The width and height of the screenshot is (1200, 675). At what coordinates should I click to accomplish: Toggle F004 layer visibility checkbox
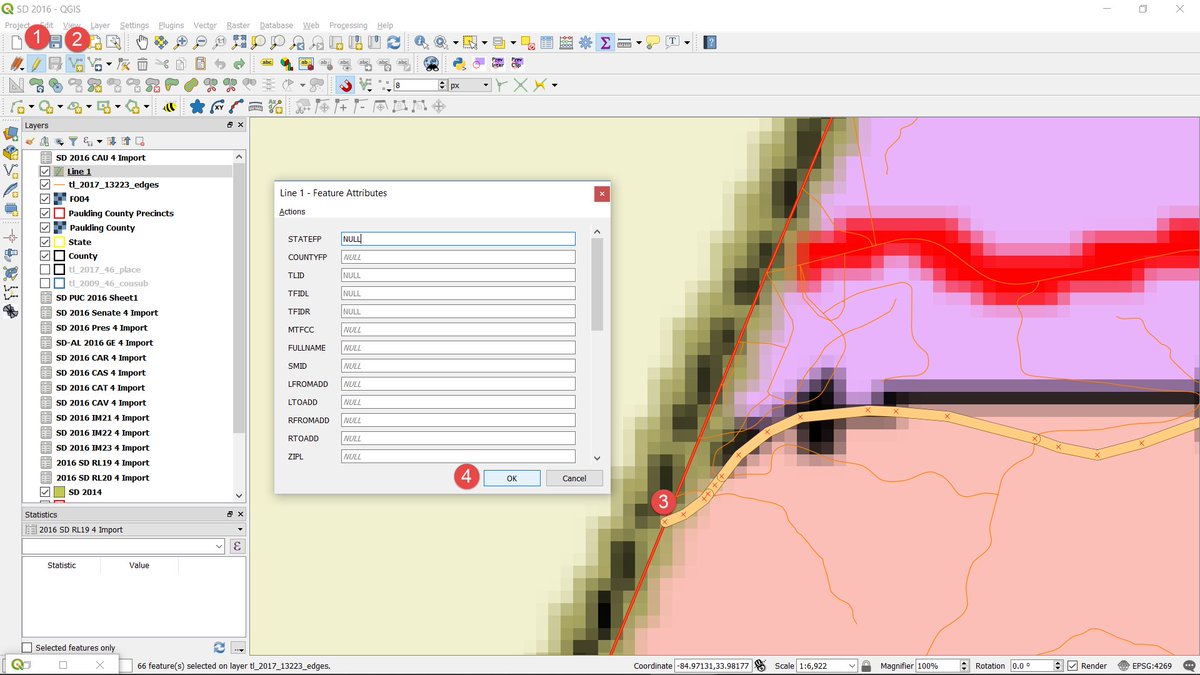(45, 199)
